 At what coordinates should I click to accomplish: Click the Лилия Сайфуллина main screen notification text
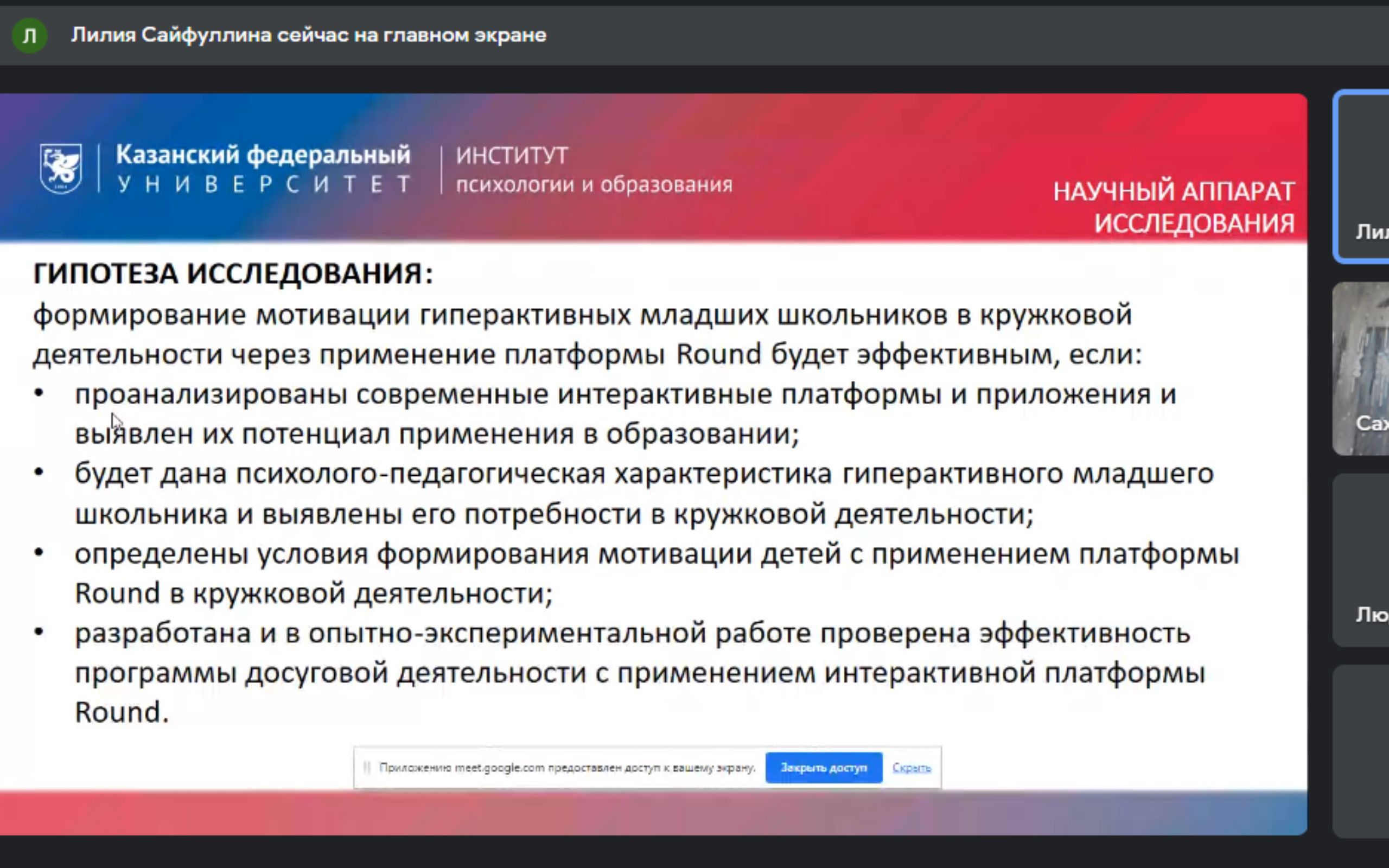coord(308,36)
